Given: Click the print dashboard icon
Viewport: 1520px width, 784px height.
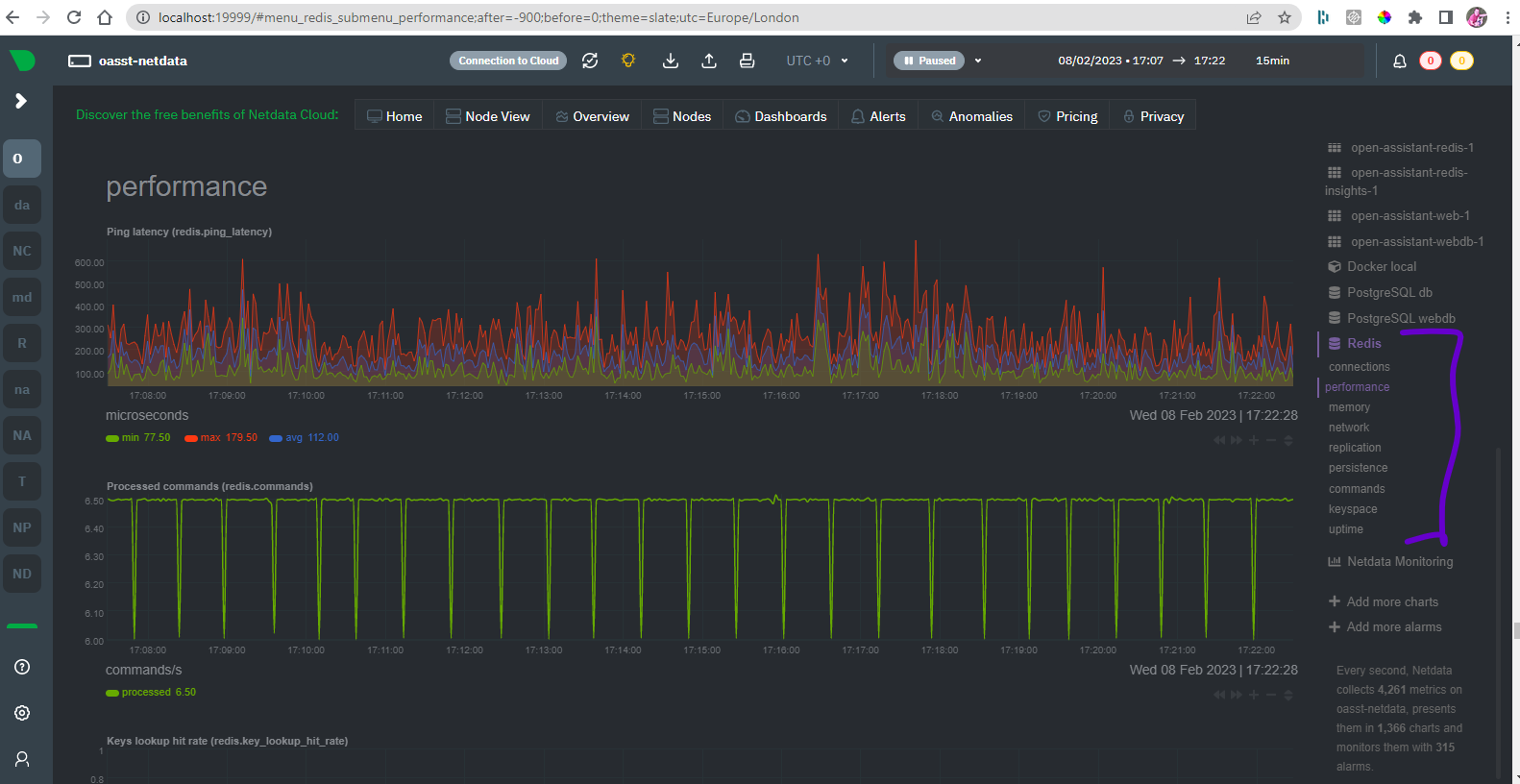Looking at the screenshot, I should click(x=747, y=61).
